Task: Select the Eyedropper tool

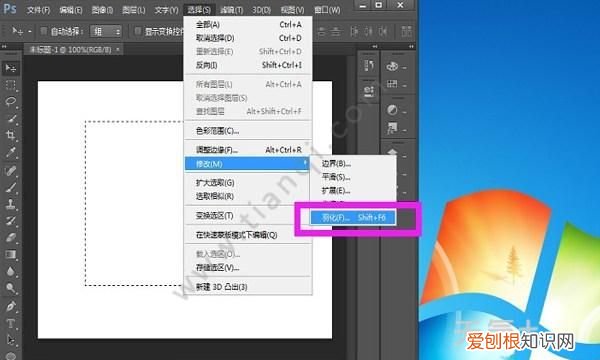Action: click(11, 152)
